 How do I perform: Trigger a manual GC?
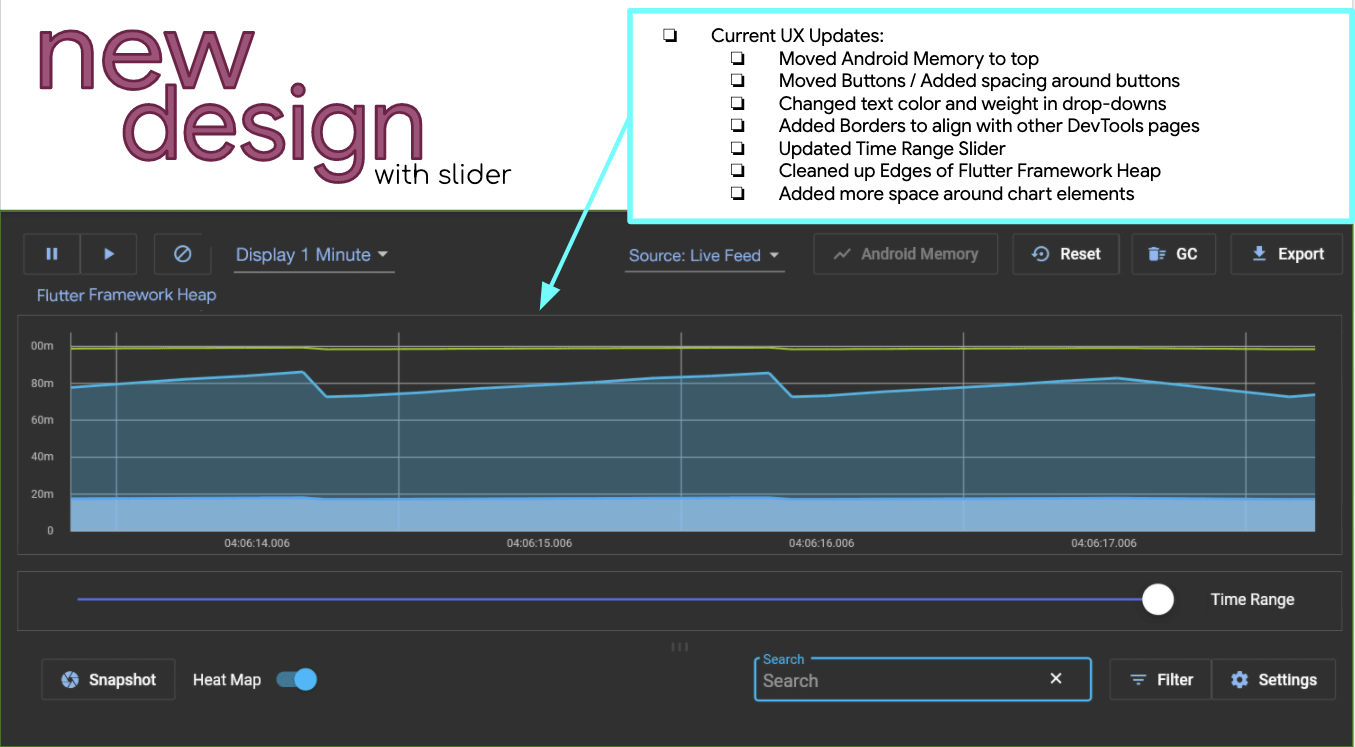pyautogui.click(x=1173, y=254)
